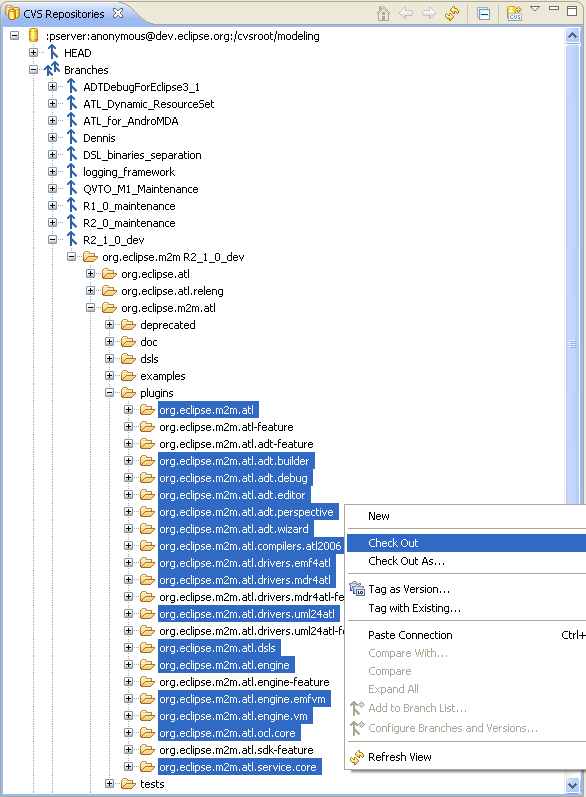Screen dimensions: 586x797
Task: Select the R2_0_maintenance branch
Action: tap(129, 223)
